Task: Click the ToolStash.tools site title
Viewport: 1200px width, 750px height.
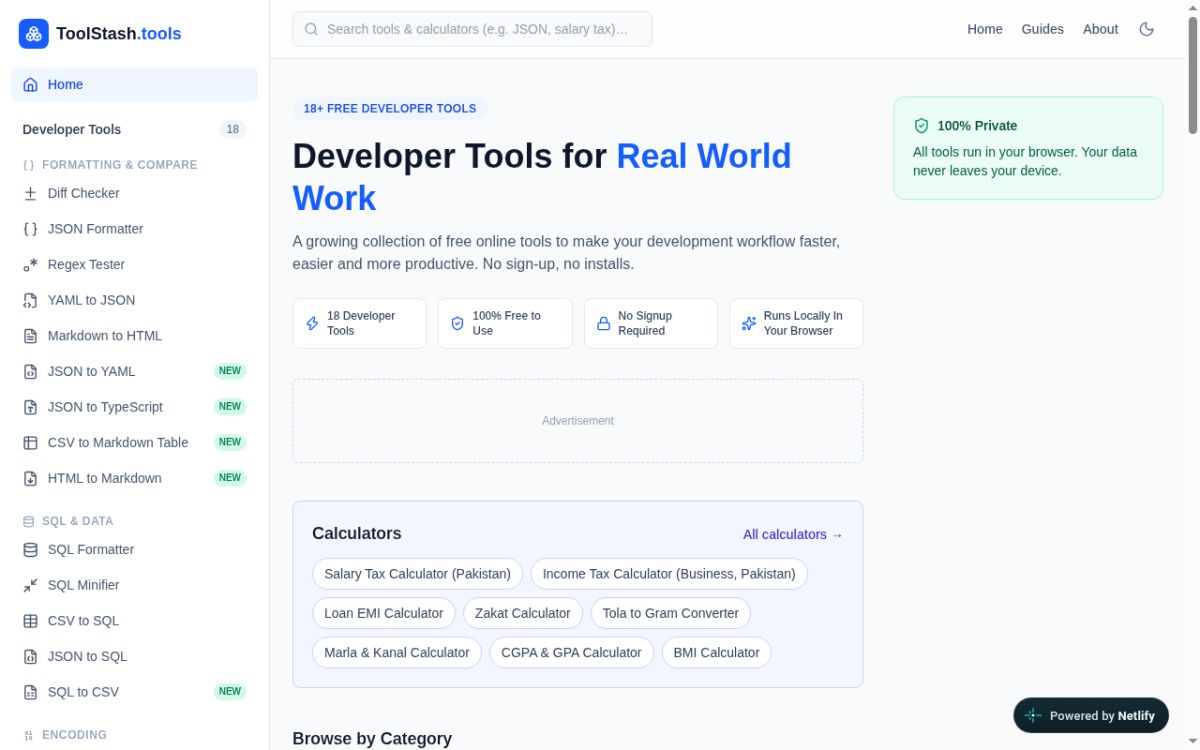Action: [119, 34]
